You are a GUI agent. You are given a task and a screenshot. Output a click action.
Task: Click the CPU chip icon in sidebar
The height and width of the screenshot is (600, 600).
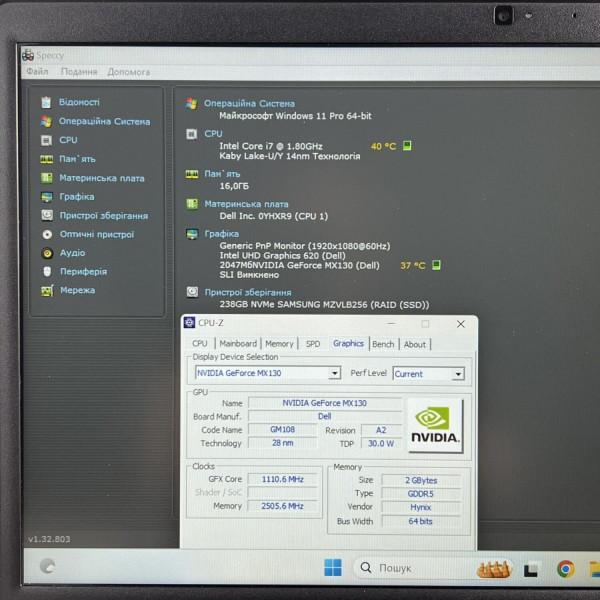(x=46, y=140)
